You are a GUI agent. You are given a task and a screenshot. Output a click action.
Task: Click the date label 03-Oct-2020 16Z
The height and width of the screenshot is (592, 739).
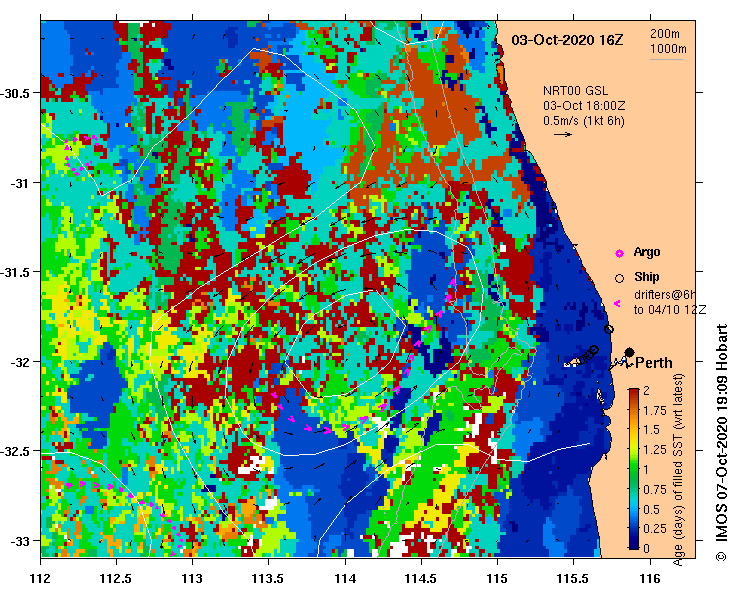(567, 40)
